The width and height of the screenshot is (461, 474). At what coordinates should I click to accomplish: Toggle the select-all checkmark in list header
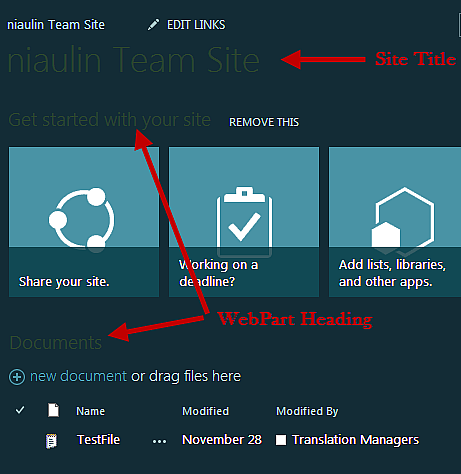pos(20,410)
